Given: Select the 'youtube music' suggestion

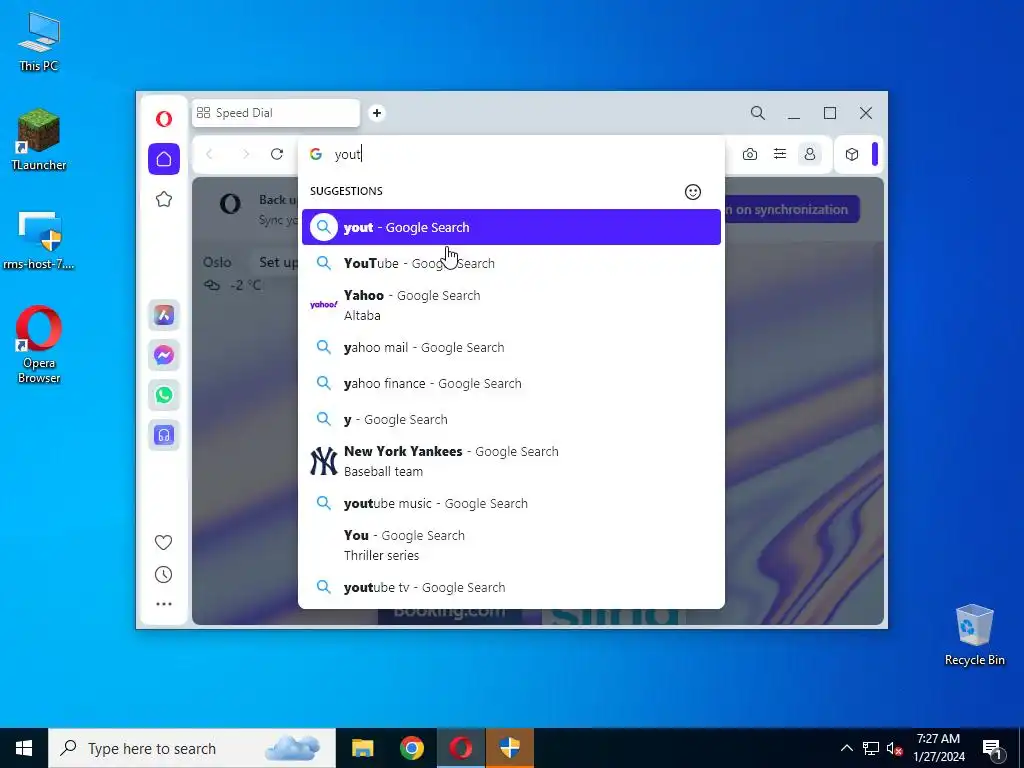Looking at the screenshot, I should (x=511, y=504).
